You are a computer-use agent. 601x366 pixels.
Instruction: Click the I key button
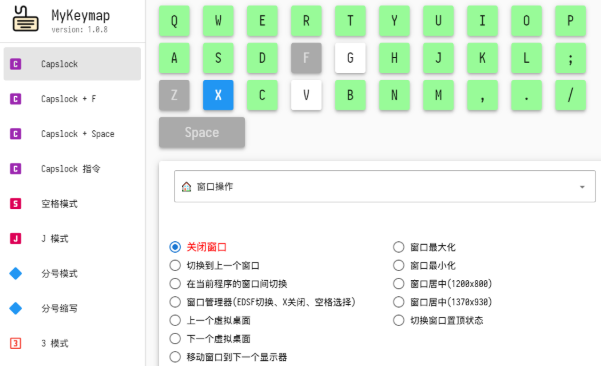click(x=483, y=21)
